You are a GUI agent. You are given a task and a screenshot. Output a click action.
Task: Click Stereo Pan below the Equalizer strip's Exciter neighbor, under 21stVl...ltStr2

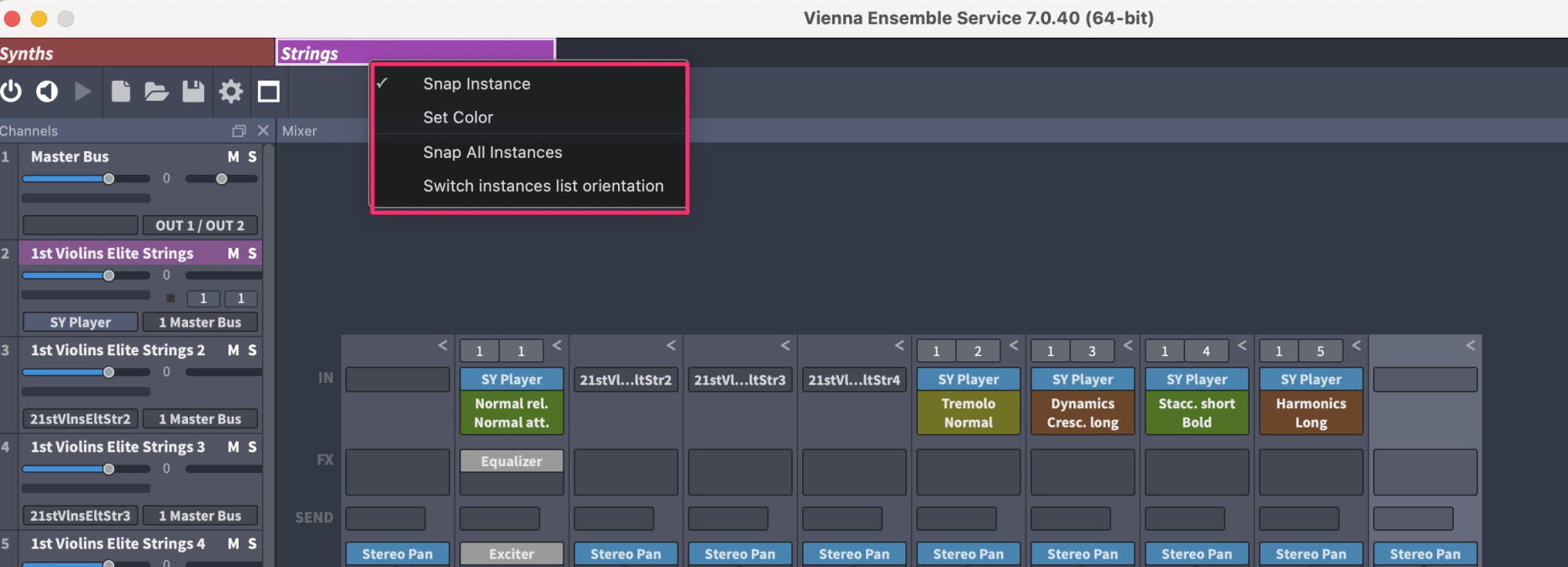626,554
